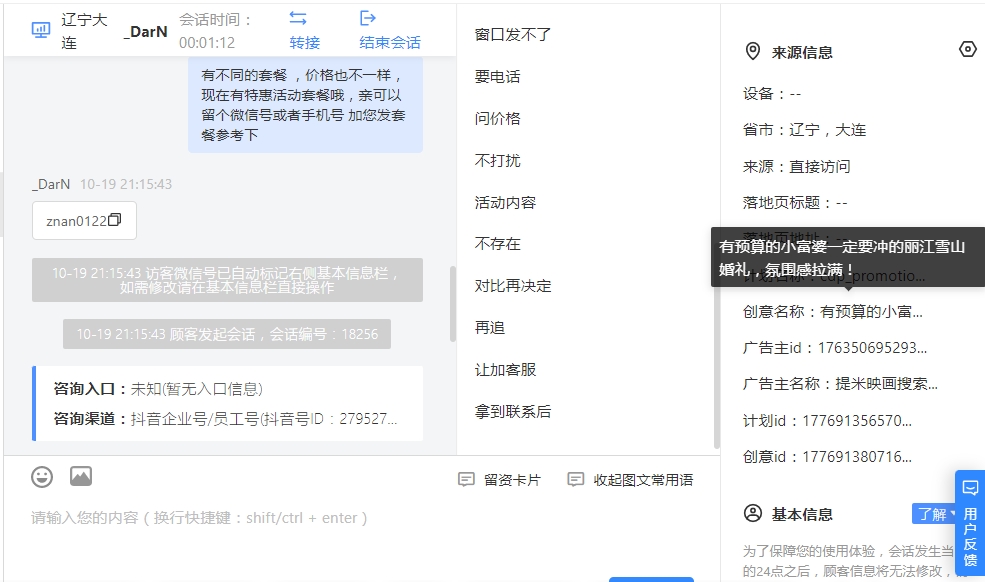End the session with 结束会话
This screenshot has height=582, width=985.
(x=390, y=43)
